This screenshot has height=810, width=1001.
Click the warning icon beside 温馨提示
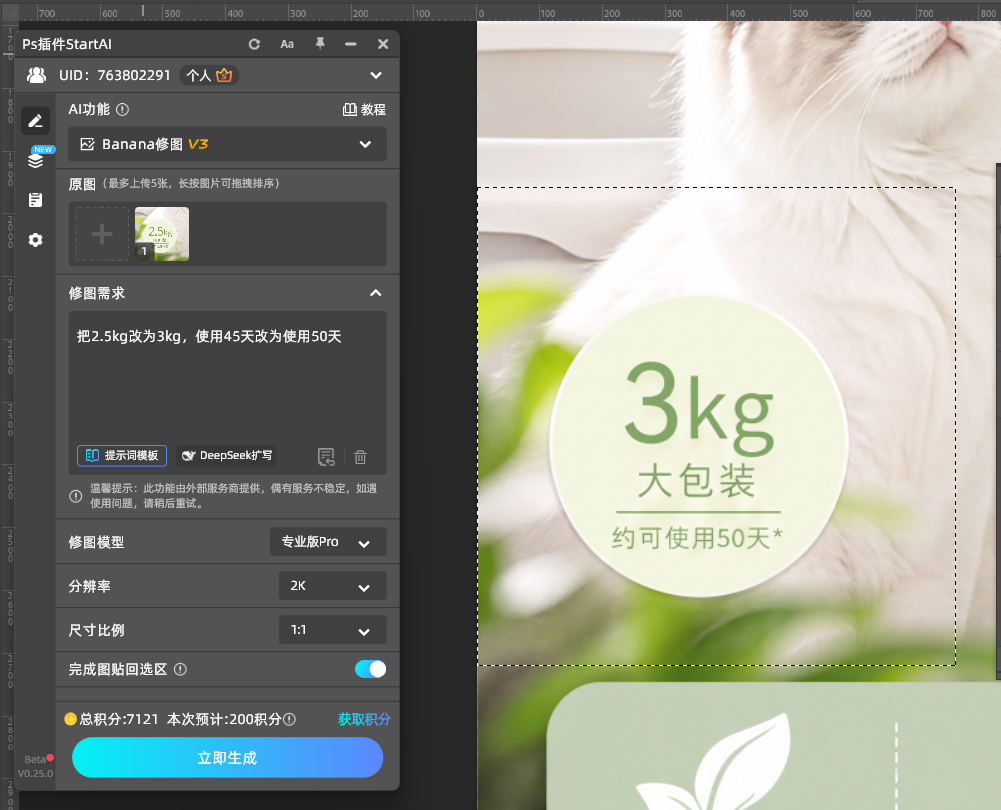tap(75, 496)
